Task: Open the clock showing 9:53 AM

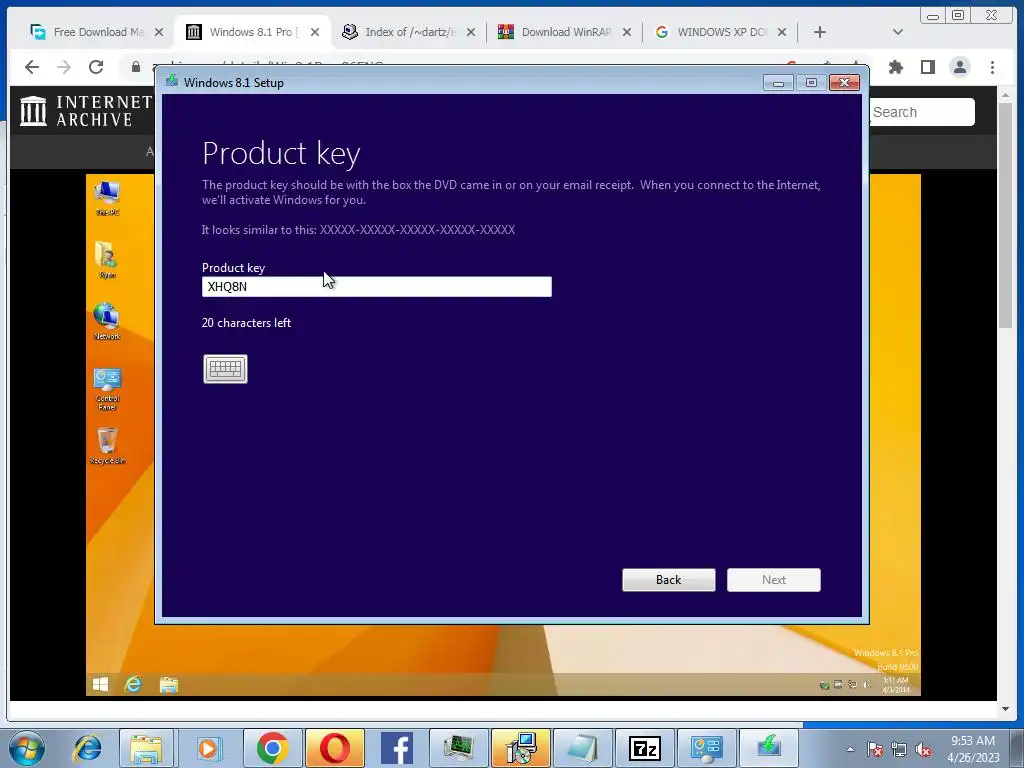Action: tap(973, 749)
